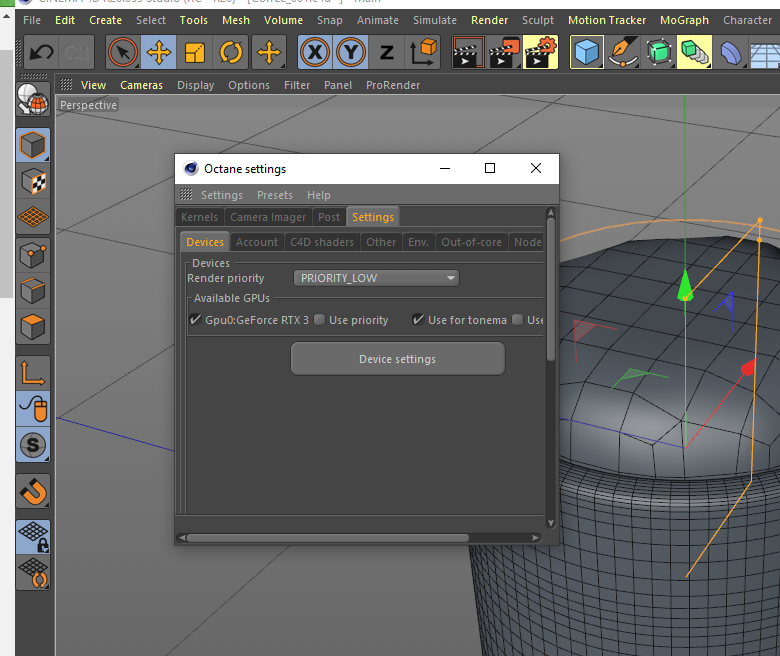Toggle Gpu0:GeForce RTX checkbox
This screenshot has width=780, height=656.
pyautogui.click(x=195, y=320)
